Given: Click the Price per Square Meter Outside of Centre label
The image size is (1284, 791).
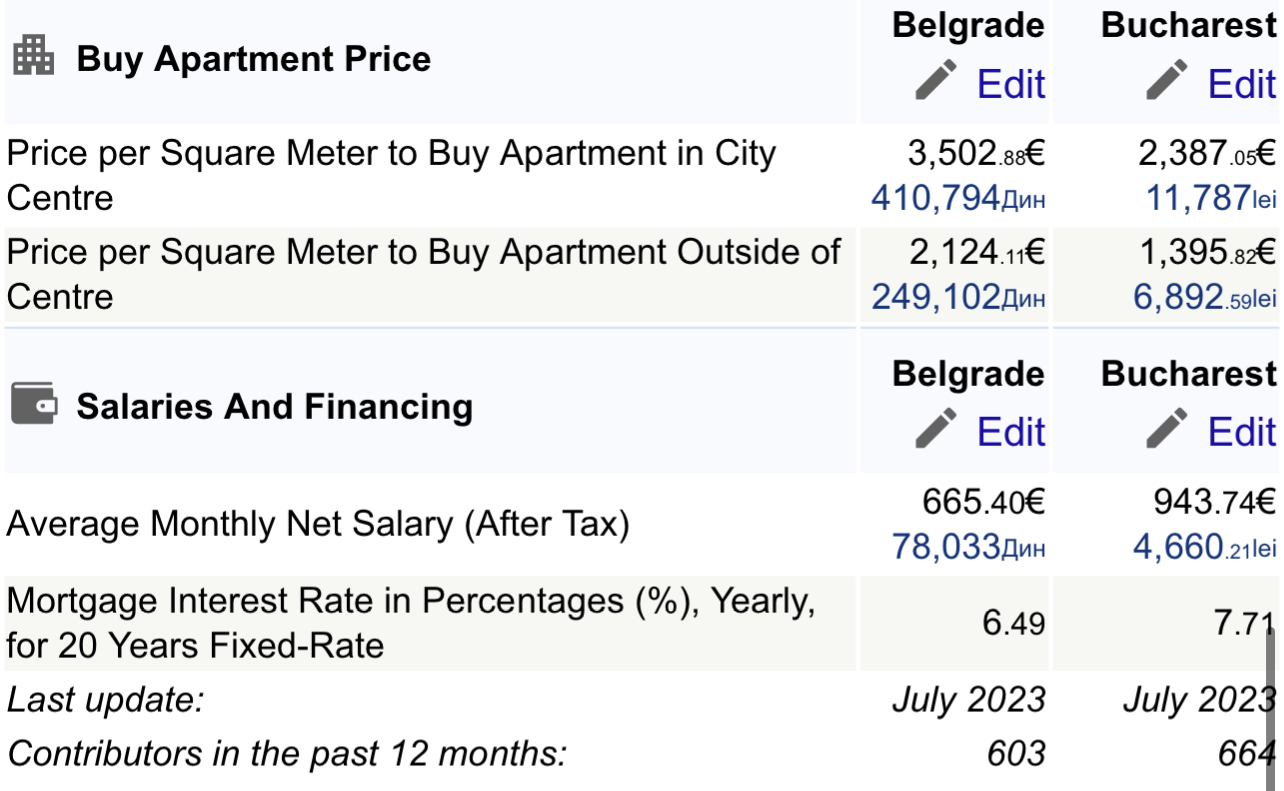Looking at the screenshot, I should click(x=422, y=273).
